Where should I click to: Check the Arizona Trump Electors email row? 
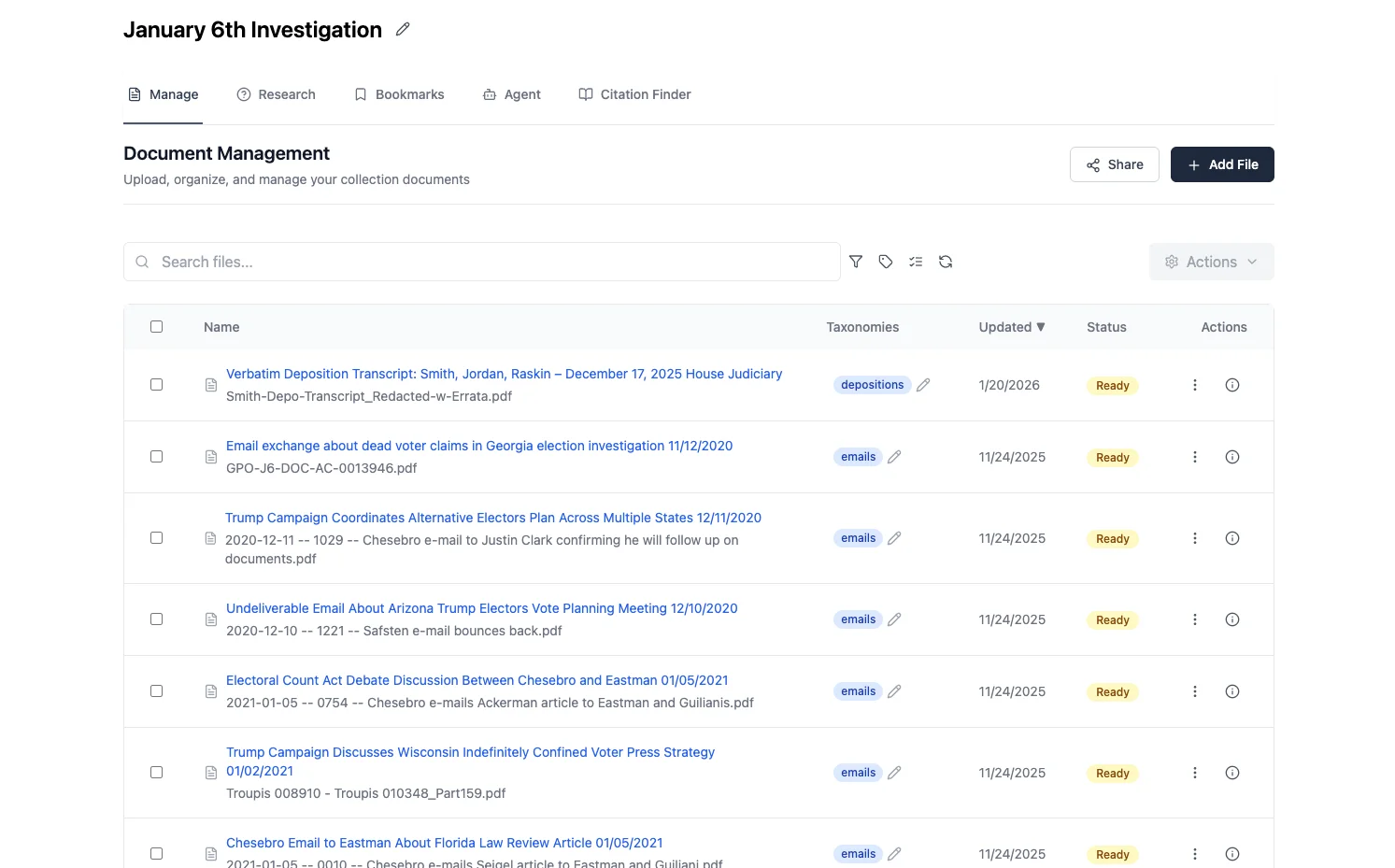coord(157,619)
